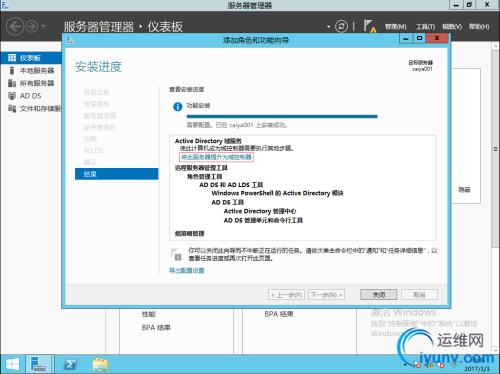This screenshot has width=500, height=374.
Task: Open the Windows Start button
Action: pos(12,364)
